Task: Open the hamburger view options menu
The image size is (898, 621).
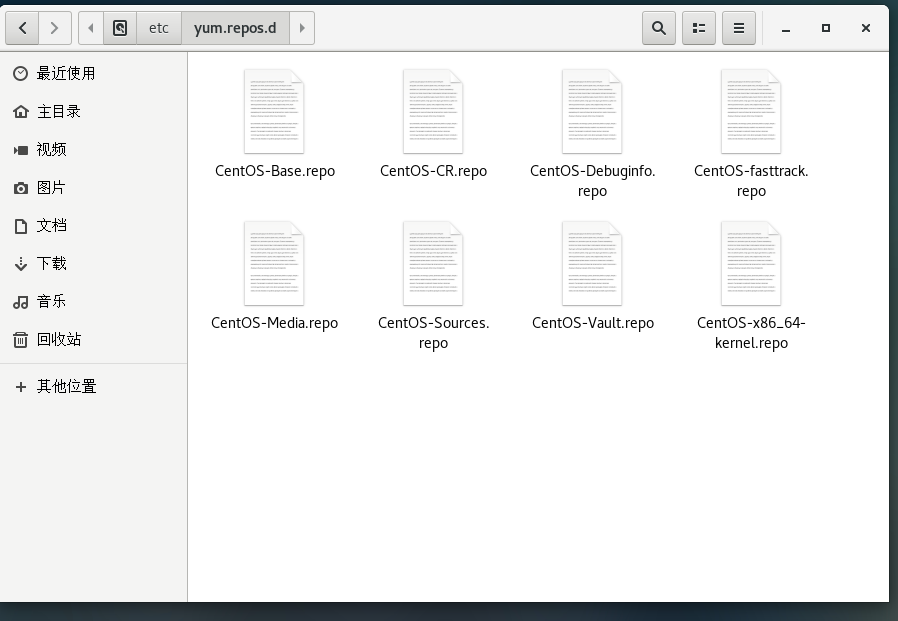Action: coord(739,27)
